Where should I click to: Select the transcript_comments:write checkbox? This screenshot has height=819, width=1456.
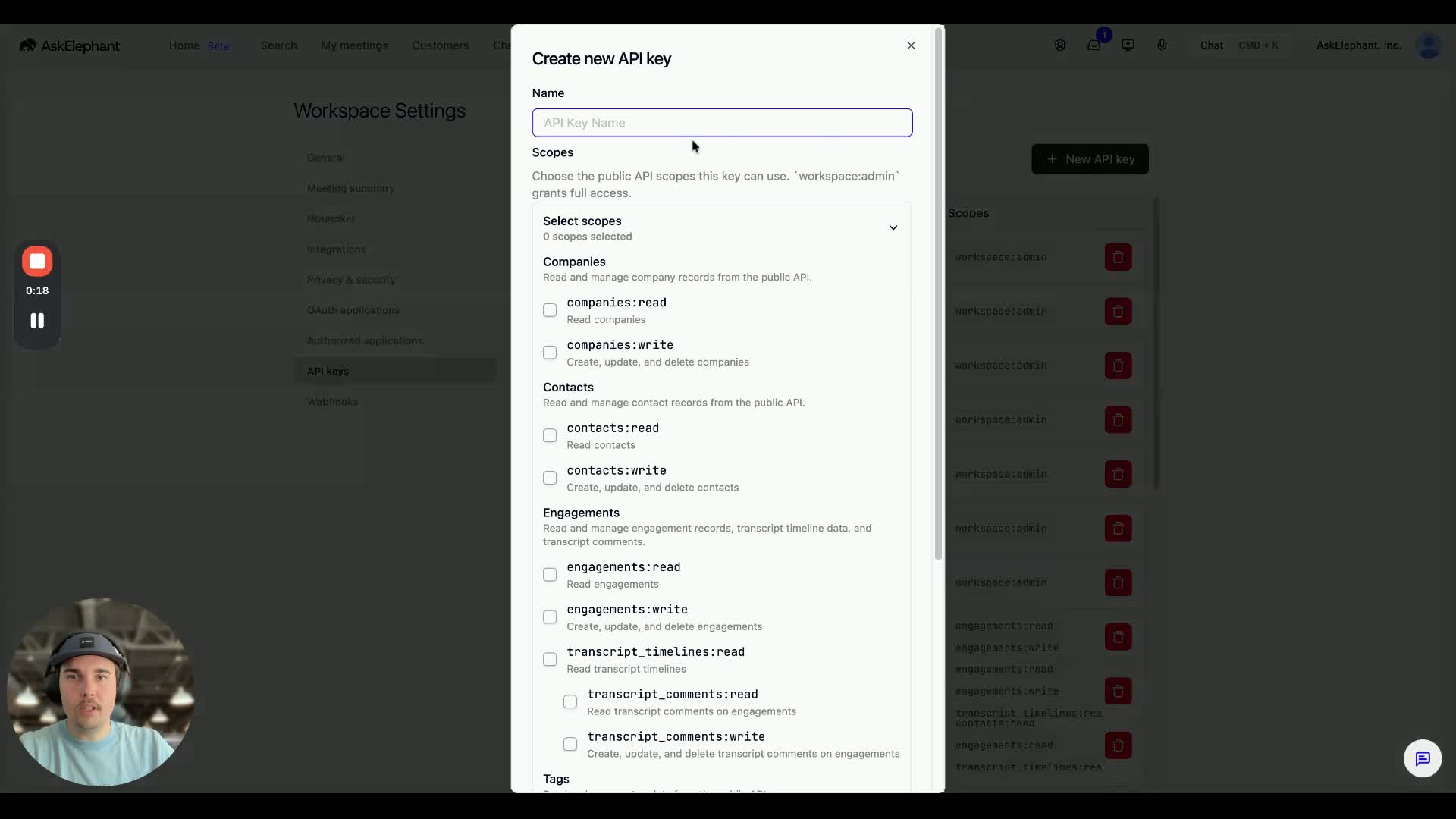[570, 745]
